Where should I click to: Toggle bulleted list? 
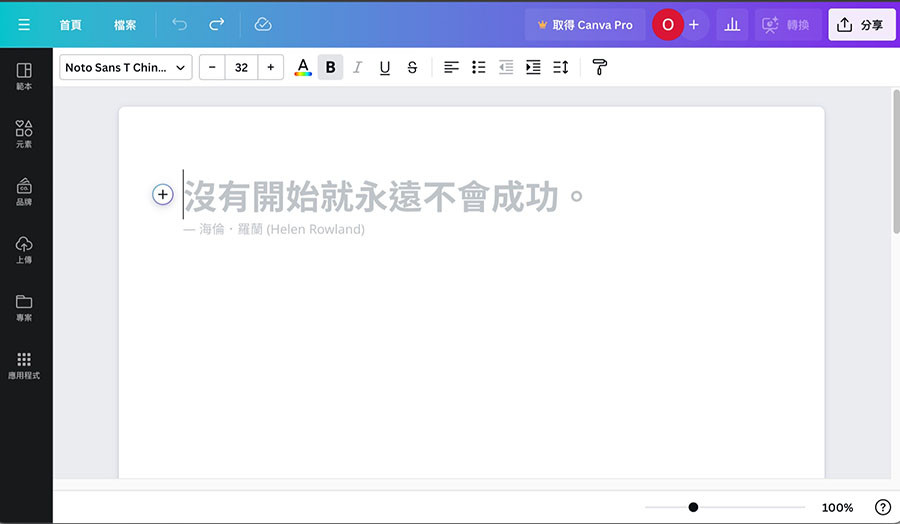pyautogui.click(x=479, y=67)
